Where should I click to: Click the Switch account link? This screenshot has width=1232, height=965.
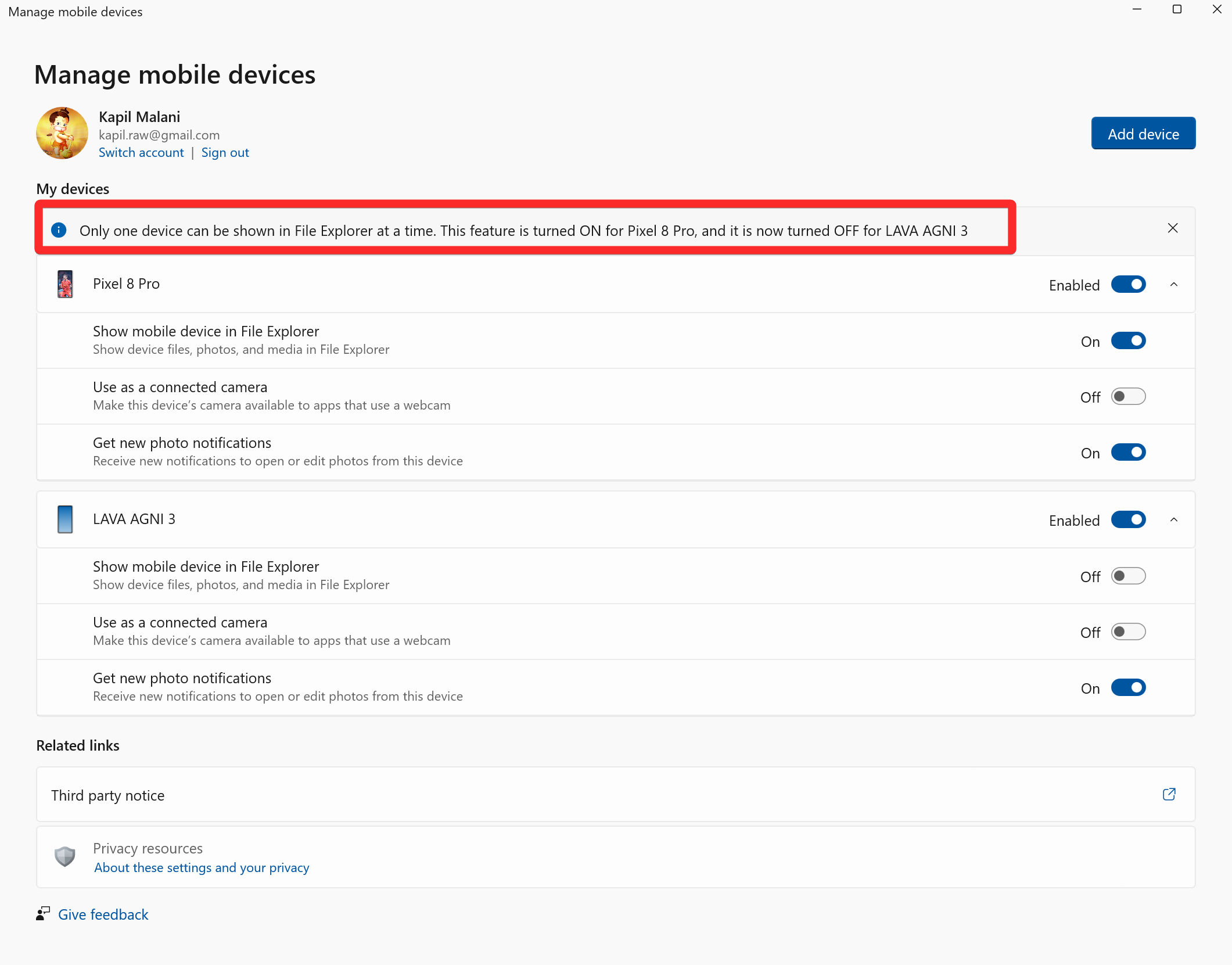(141, 153)
